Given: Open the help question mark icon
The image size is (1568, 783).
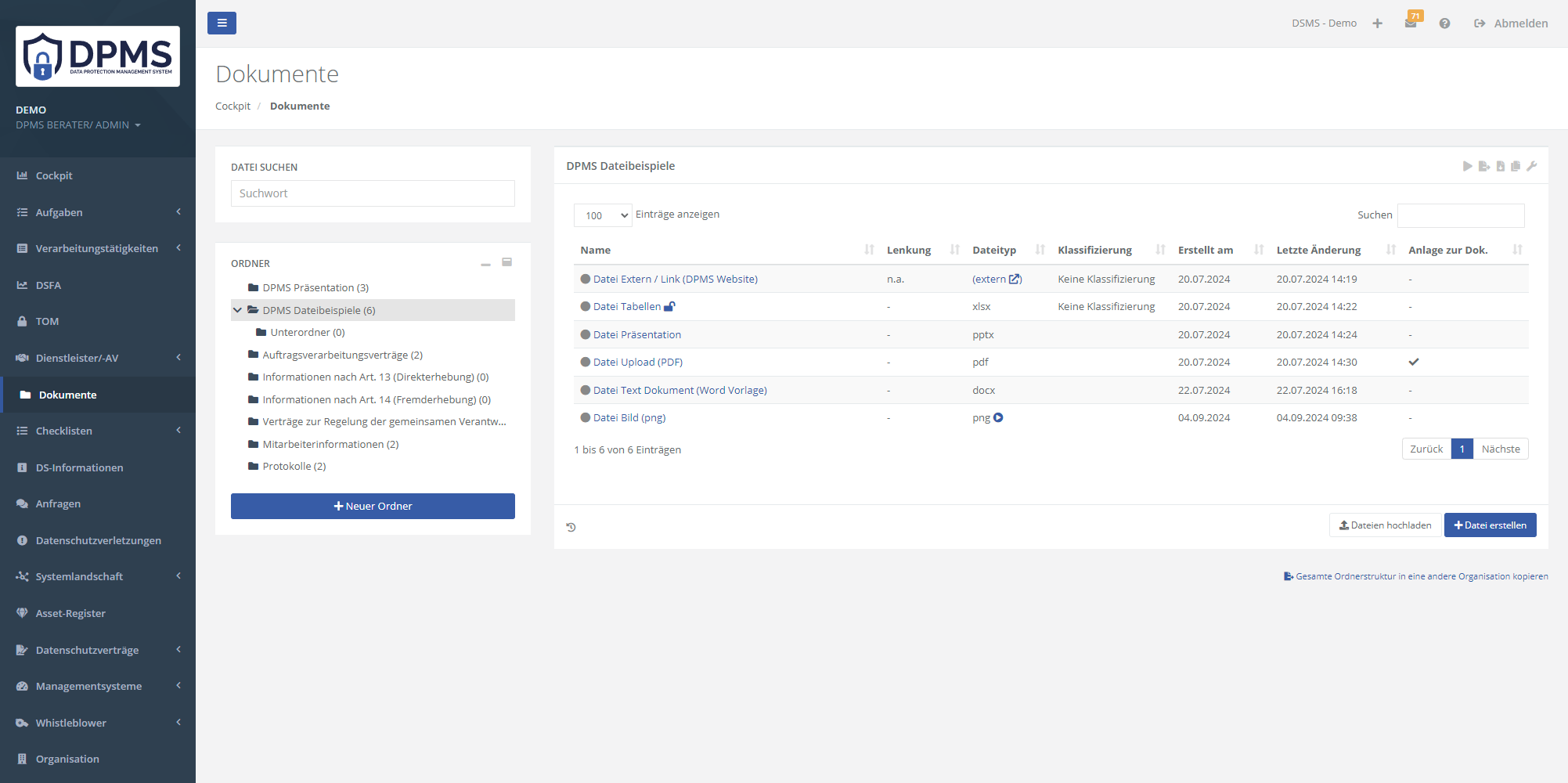Looking at the screenshot, I should [x=1444, y=23].
